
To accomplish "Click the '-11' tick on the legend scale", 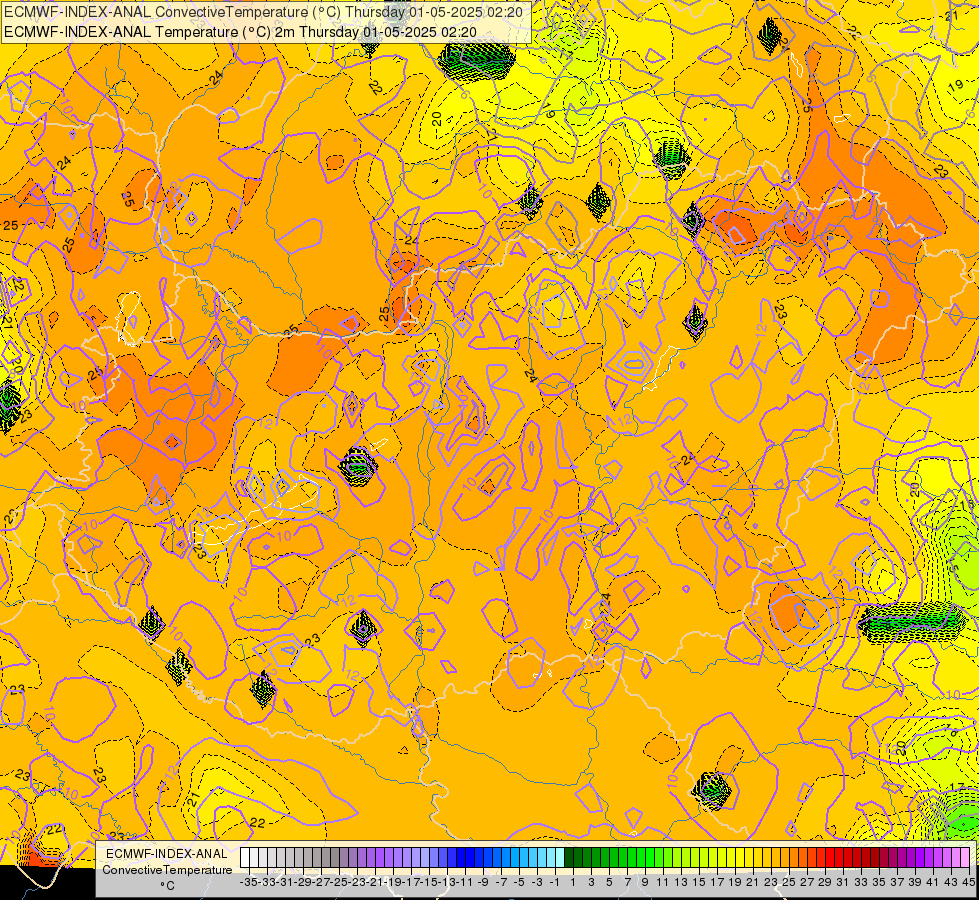I will click(x=465, y=883).
